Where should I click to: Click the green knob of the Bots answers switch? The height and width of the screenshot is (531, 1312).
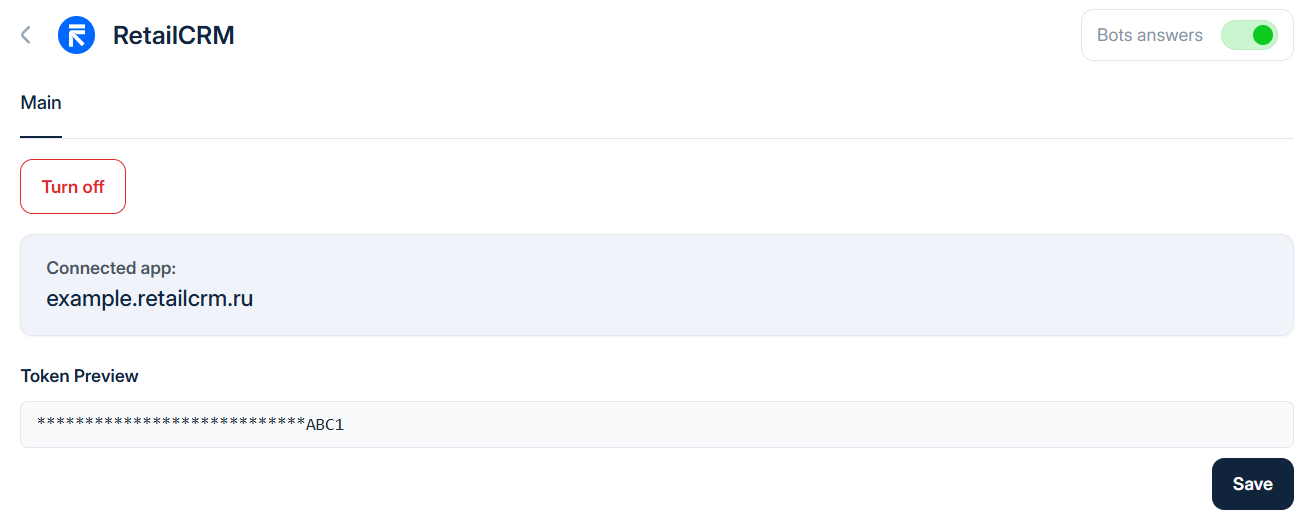tap(1262, 35)
